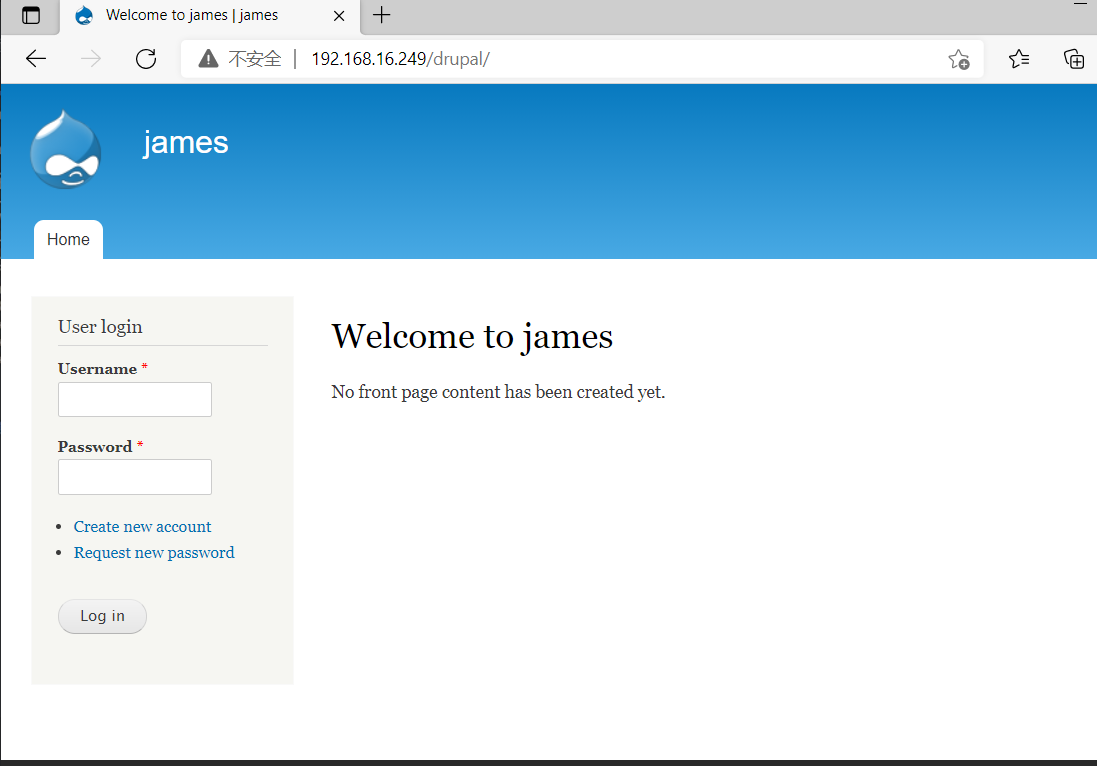Open a new tab with plus icon
Screen dimensions: 1097x766
click(381, 15)
